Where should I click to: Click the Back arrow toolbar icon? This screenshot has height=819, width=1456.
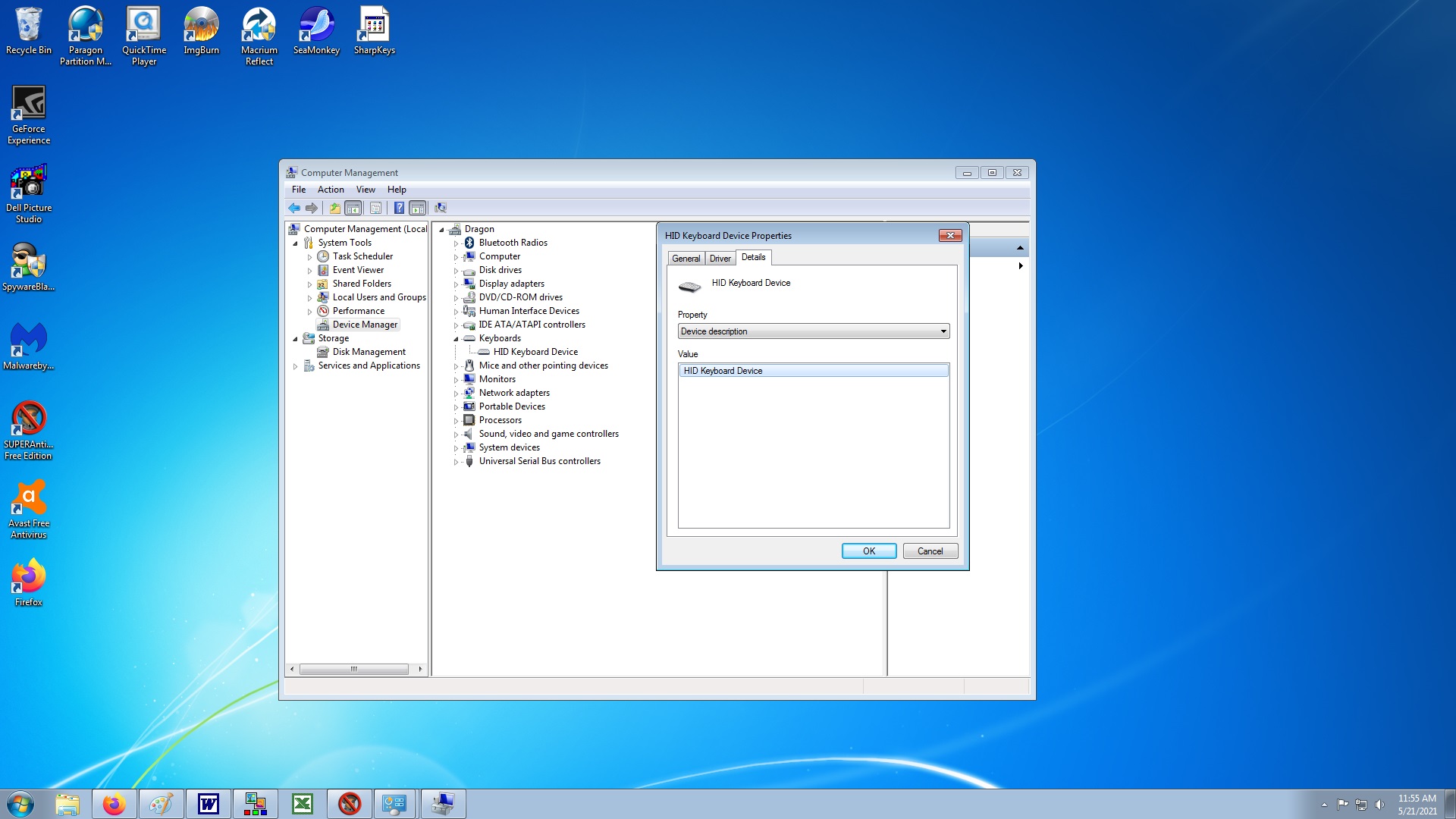(294, 208)
